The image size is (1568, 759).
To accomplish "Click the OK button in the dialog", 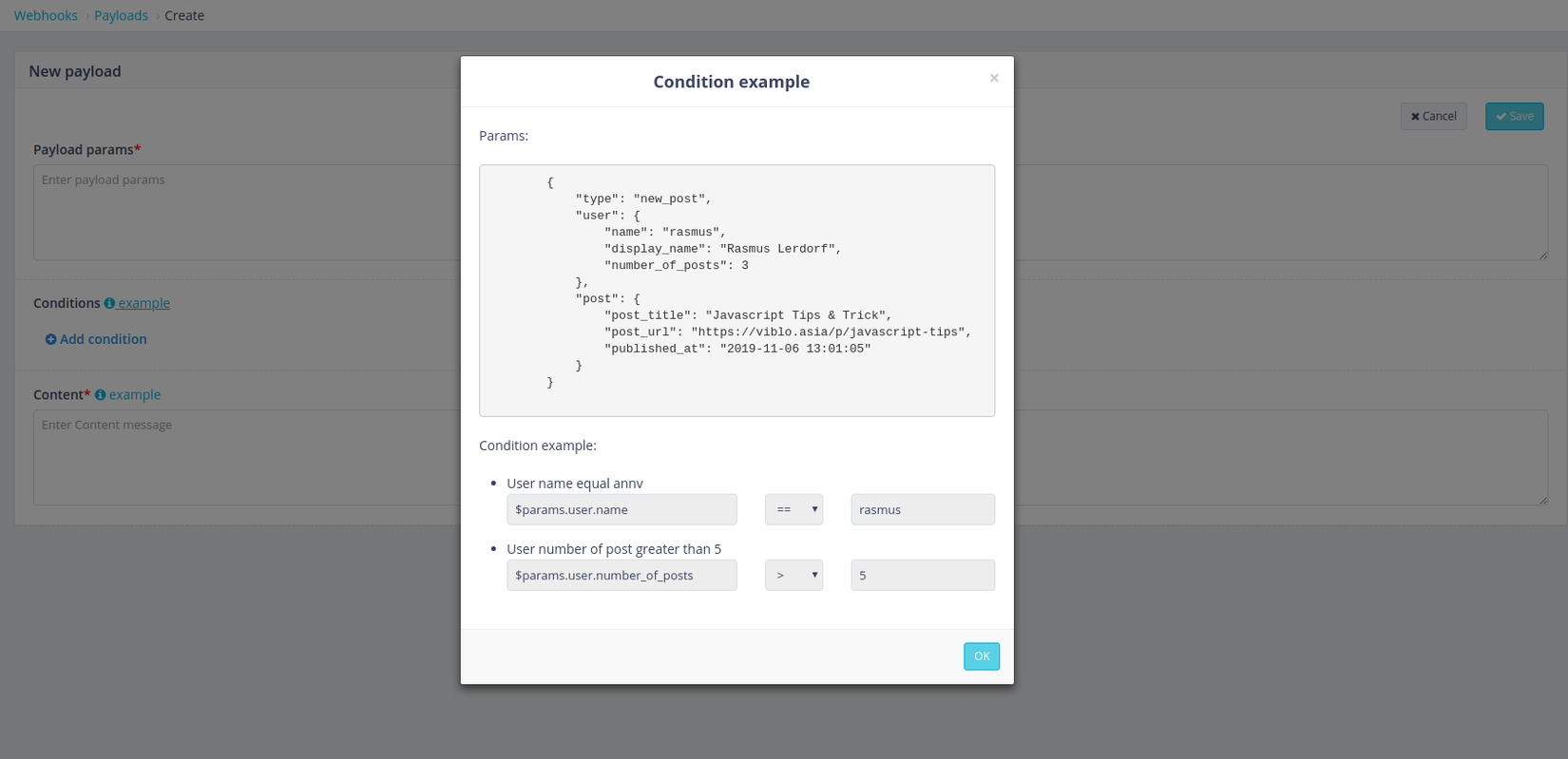I will 981,656.
